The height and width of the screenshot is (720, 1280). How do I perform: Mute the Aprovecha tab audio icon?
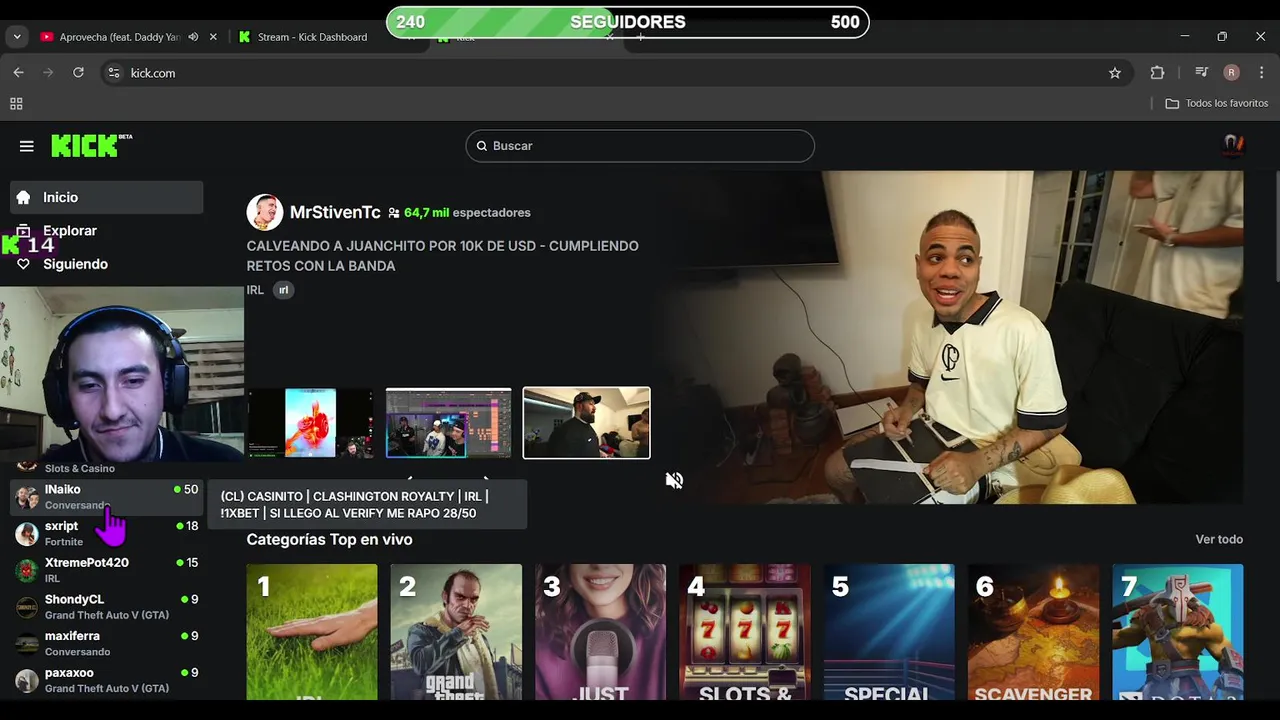point(193,37)
